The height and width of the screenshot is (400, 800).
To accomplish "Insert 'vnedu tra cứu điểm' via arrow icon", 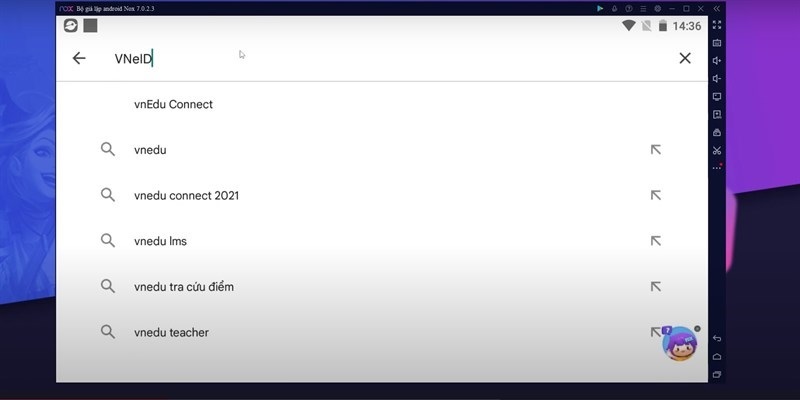I will tap(656, 287).
